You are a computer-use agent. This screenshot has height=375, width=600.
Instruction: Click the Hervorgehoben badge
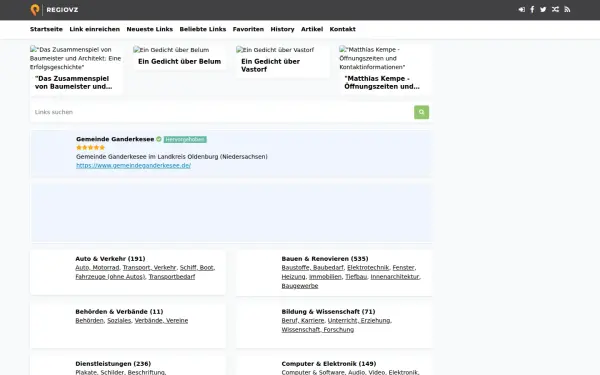click(185, 139)
